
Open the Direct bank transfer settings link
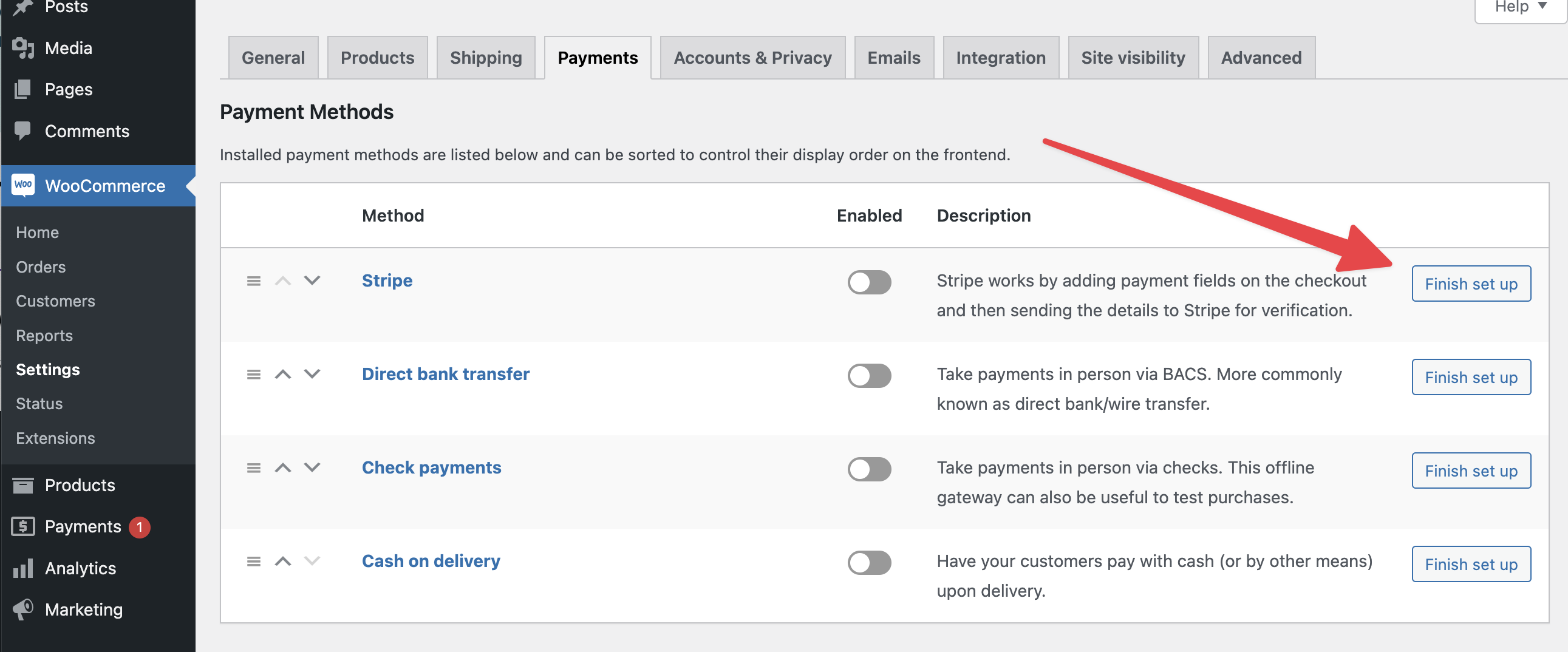coord(445,373)
